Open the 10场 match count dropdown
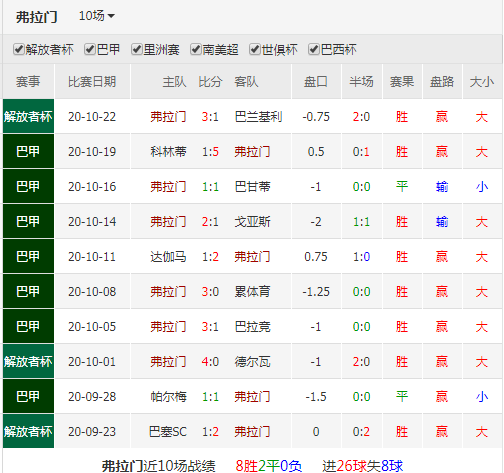The width and height of the screenshot is (504, 473). coord(97,16)
